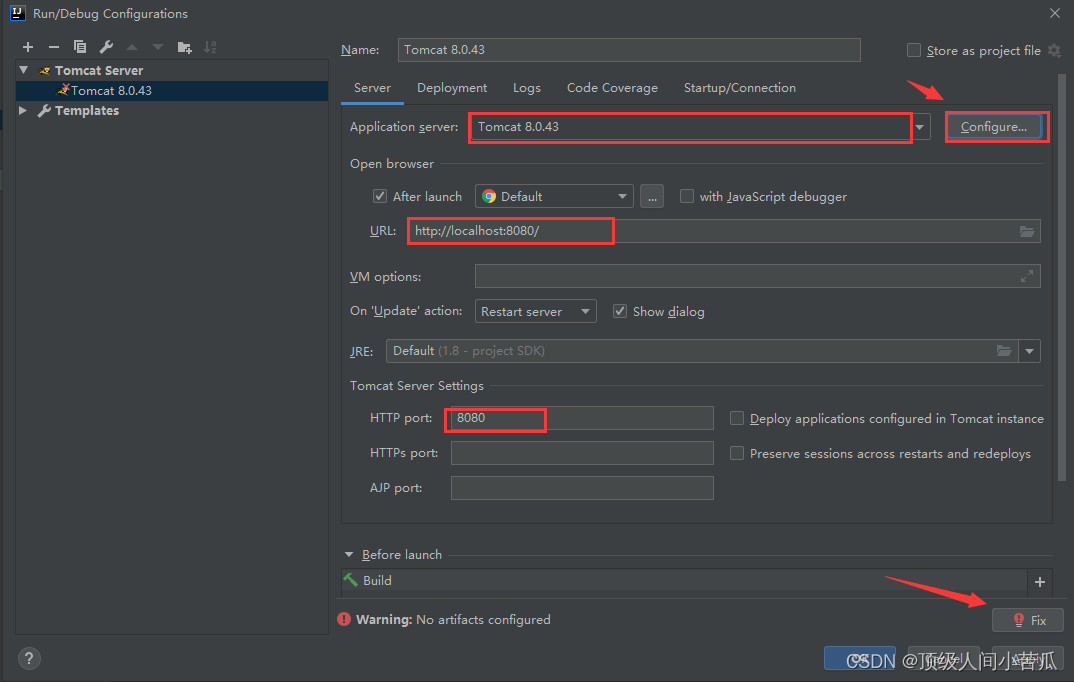Close the Run/Debug Configurations dialog
This screenshot has width=1074, height=682.
tap(1055, 13)
